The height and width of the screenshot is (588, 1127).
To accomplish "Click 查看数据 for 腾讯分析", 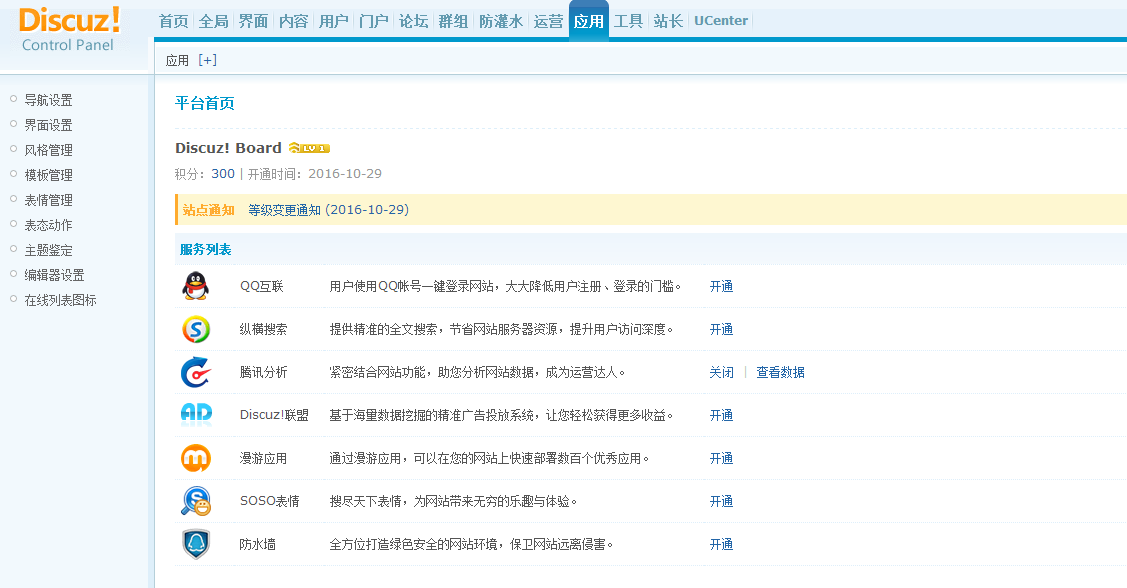I will [780, 372].
